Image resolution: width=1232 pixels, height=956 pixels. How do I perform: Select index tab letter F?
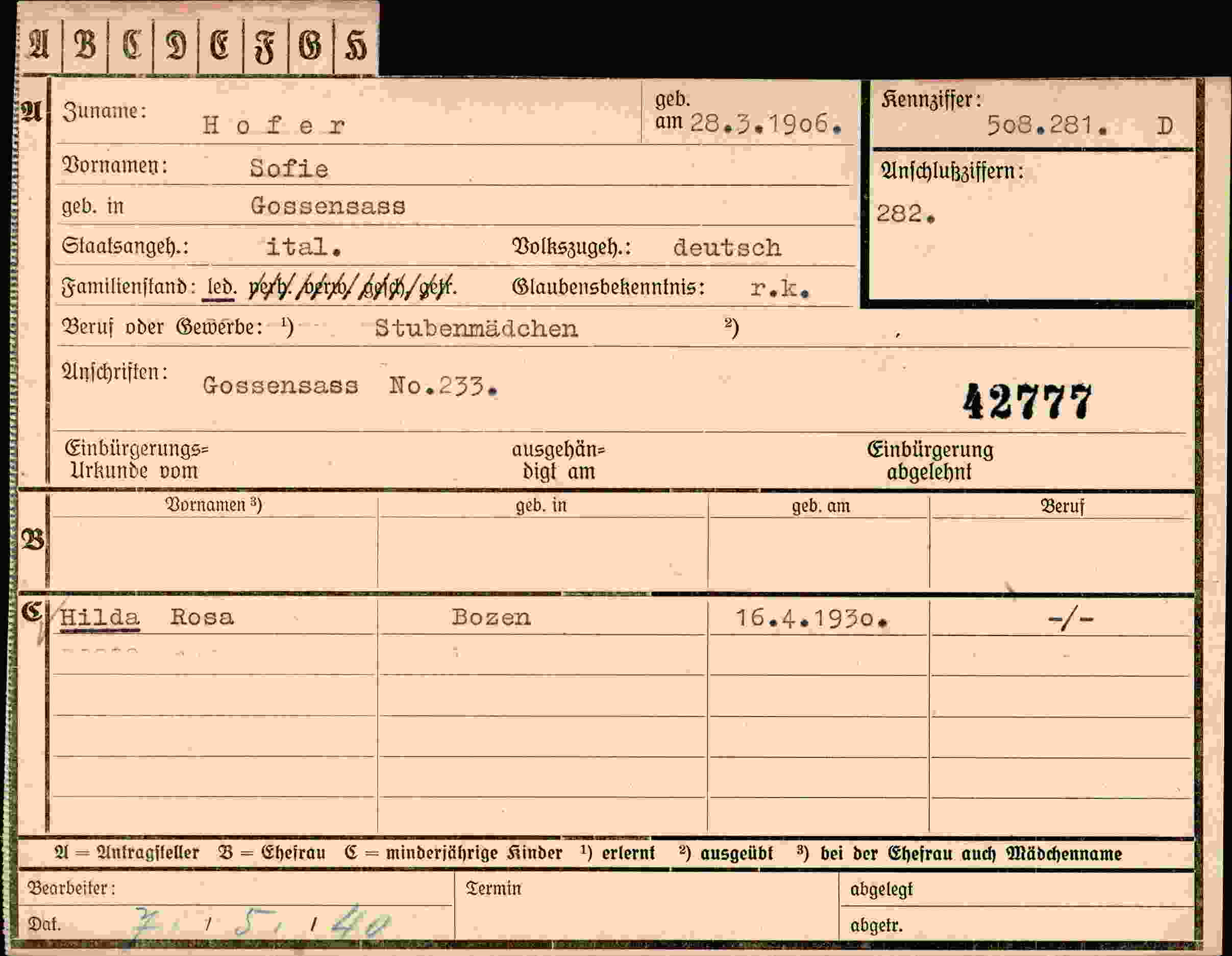pos(264,47)
